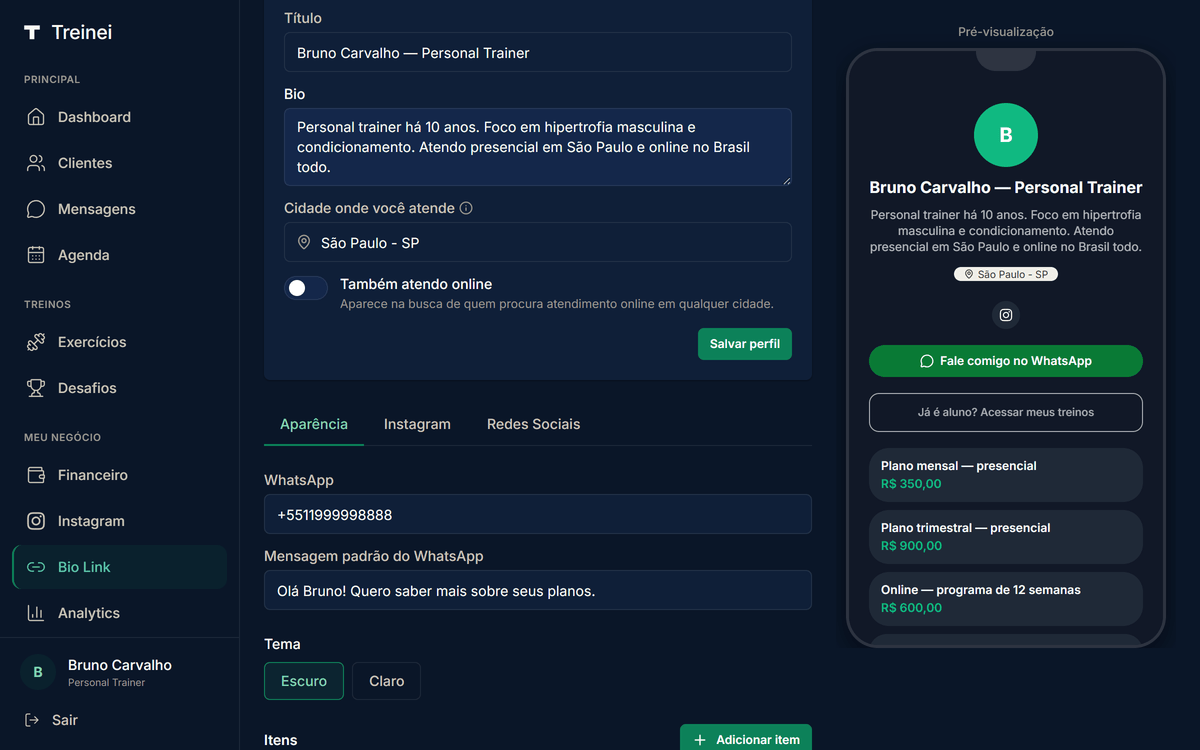1200x750 pixels.
Task: Click the info icon beside Cidade label
Action: [x=466, y=208]
